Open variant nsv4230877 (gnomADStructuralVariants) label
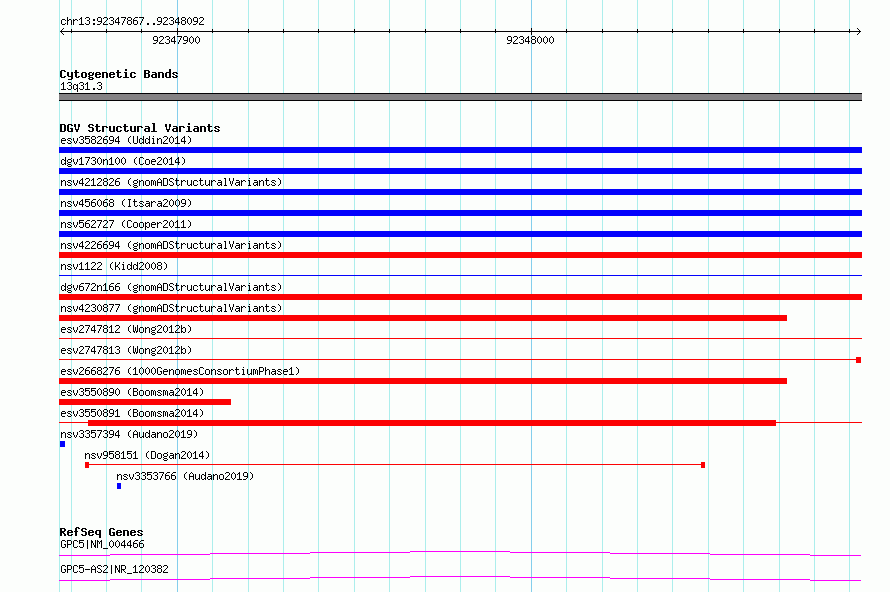The width and height of the screenshot is (890, 592). point(171,308)
